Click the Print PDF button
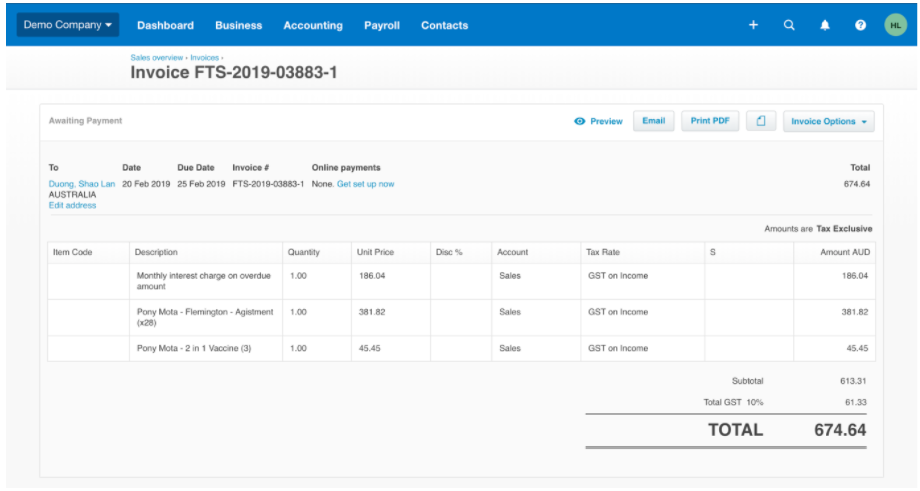 [x=710, y=121]
